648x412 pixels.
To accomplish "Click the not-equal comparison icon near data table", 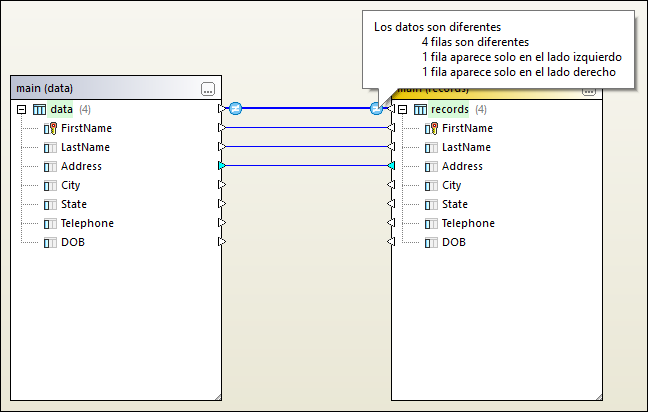I will click(x=235, y=109).
